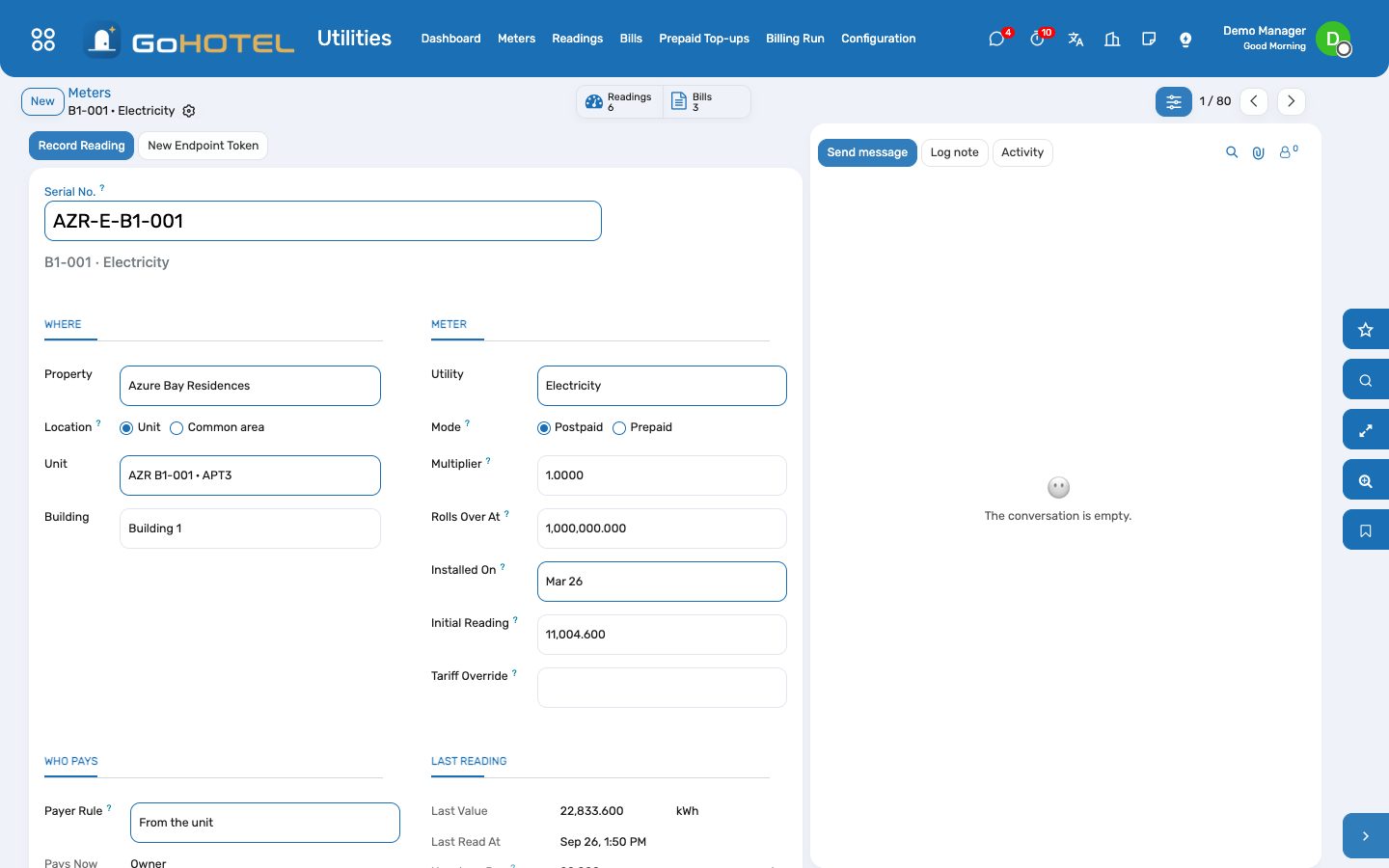Open the sticky note icon
The width and height of the screenshot is (1389, 868).
tap(1149, 39)
